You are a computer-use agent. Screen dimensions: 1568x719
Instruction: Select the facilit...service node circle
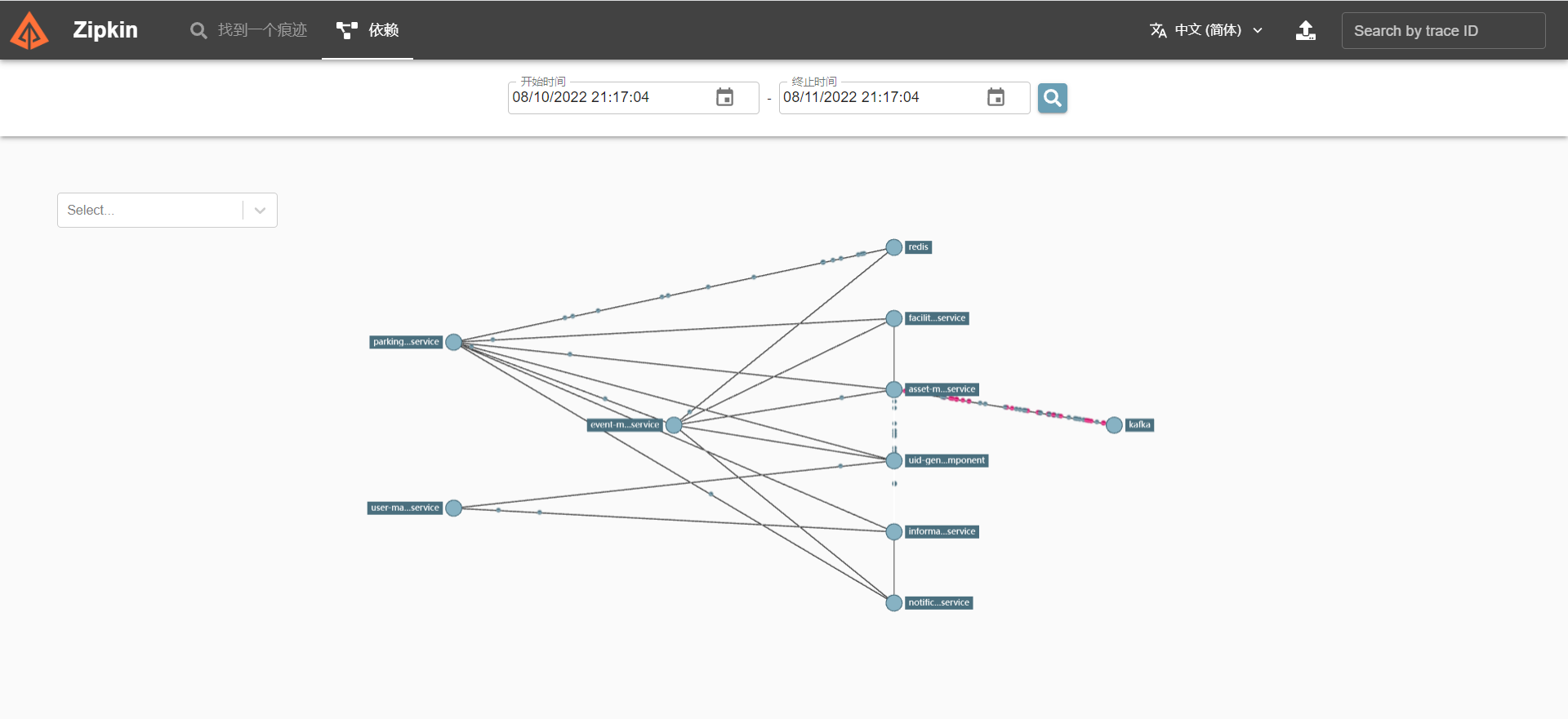[894, 318]
